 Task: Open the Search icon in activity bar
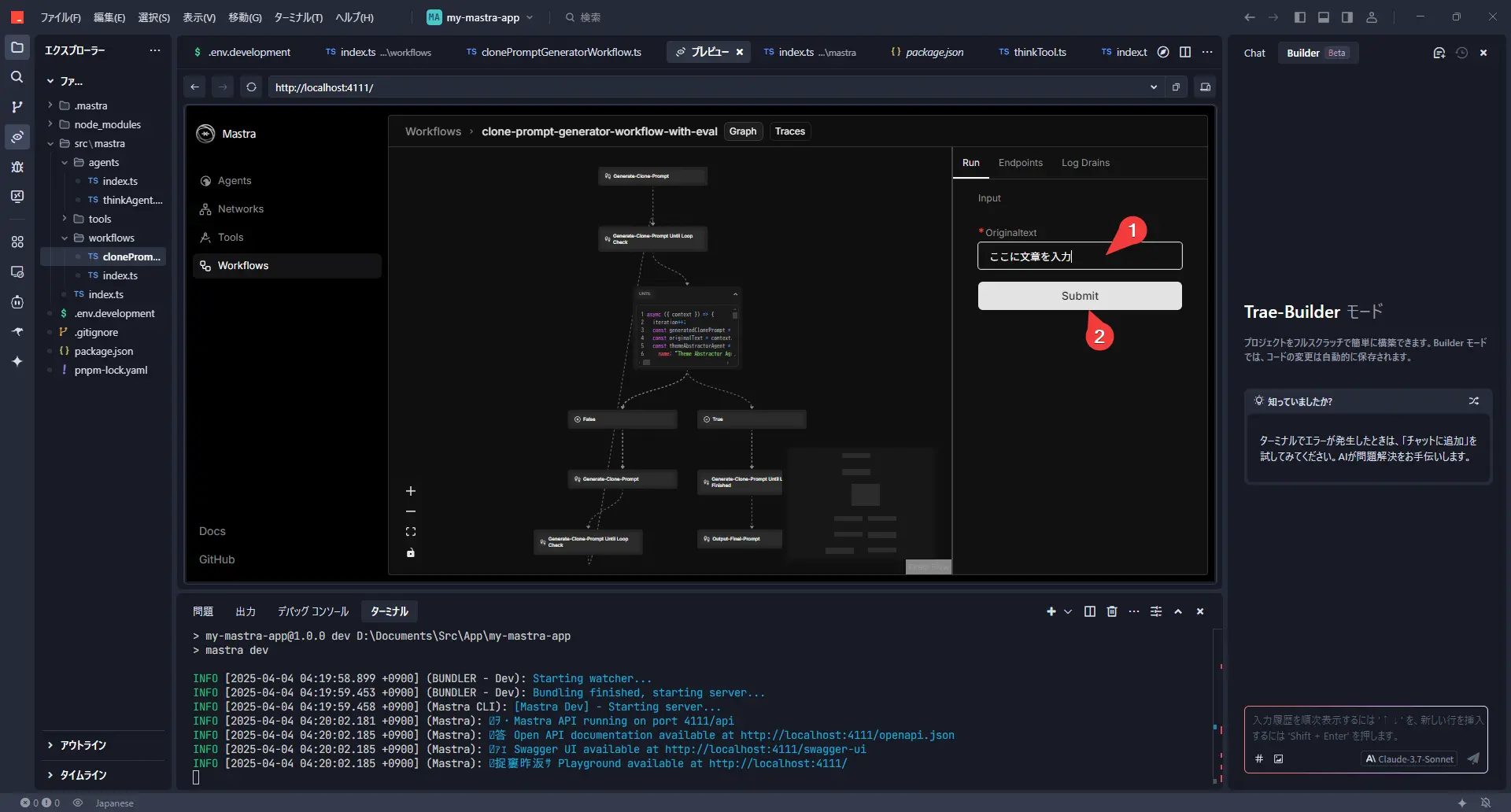[17, 77]
